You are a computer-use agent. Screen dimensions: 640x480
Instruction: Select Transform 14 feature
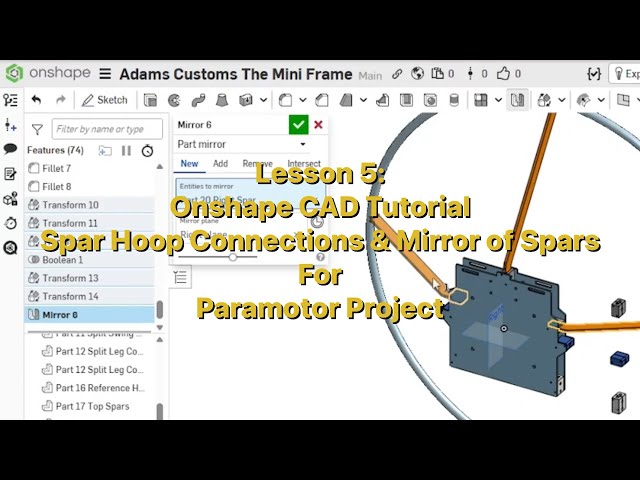coord(91,296)
